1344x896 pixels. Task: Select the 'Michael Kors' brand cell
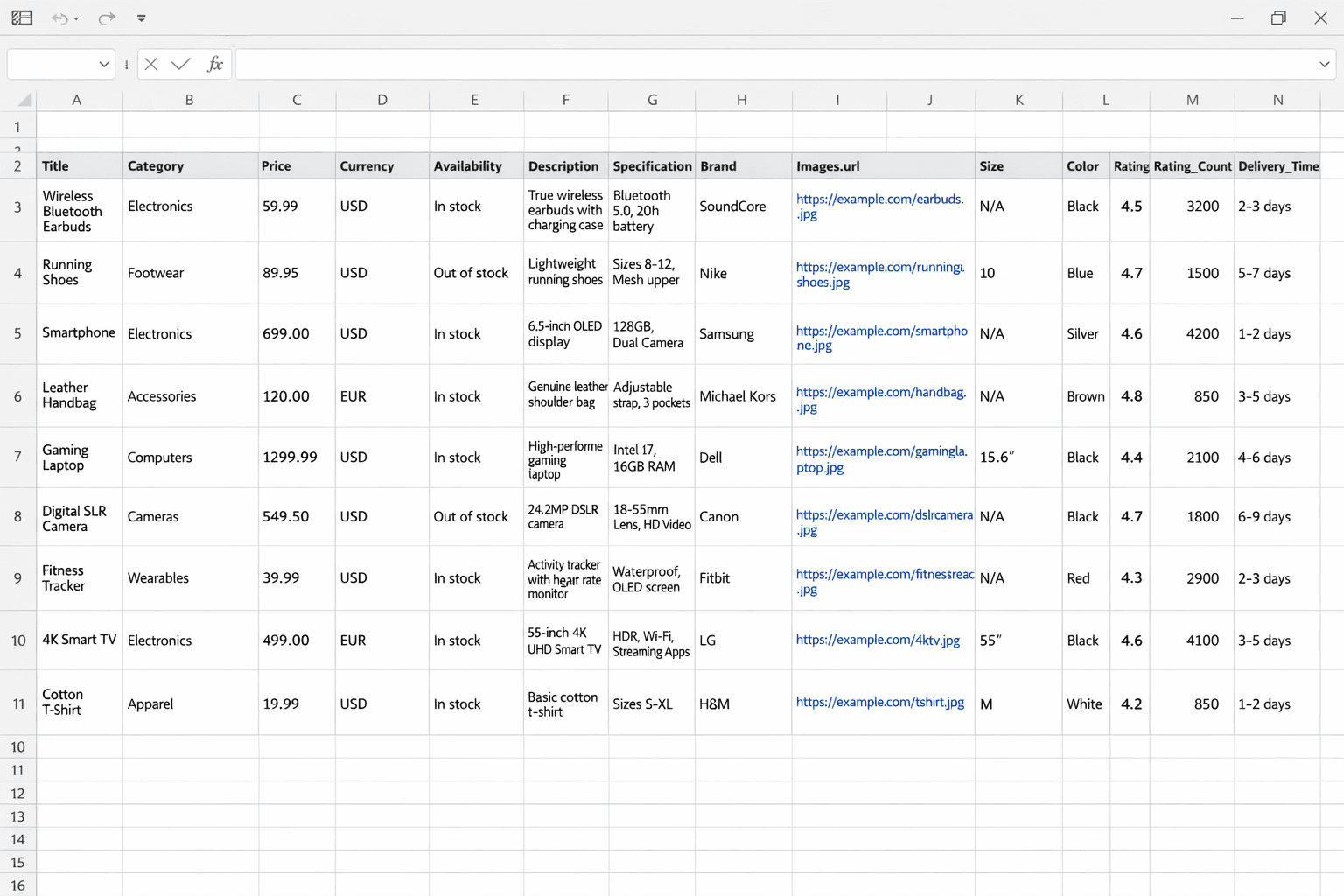click(x=744, y=396)
